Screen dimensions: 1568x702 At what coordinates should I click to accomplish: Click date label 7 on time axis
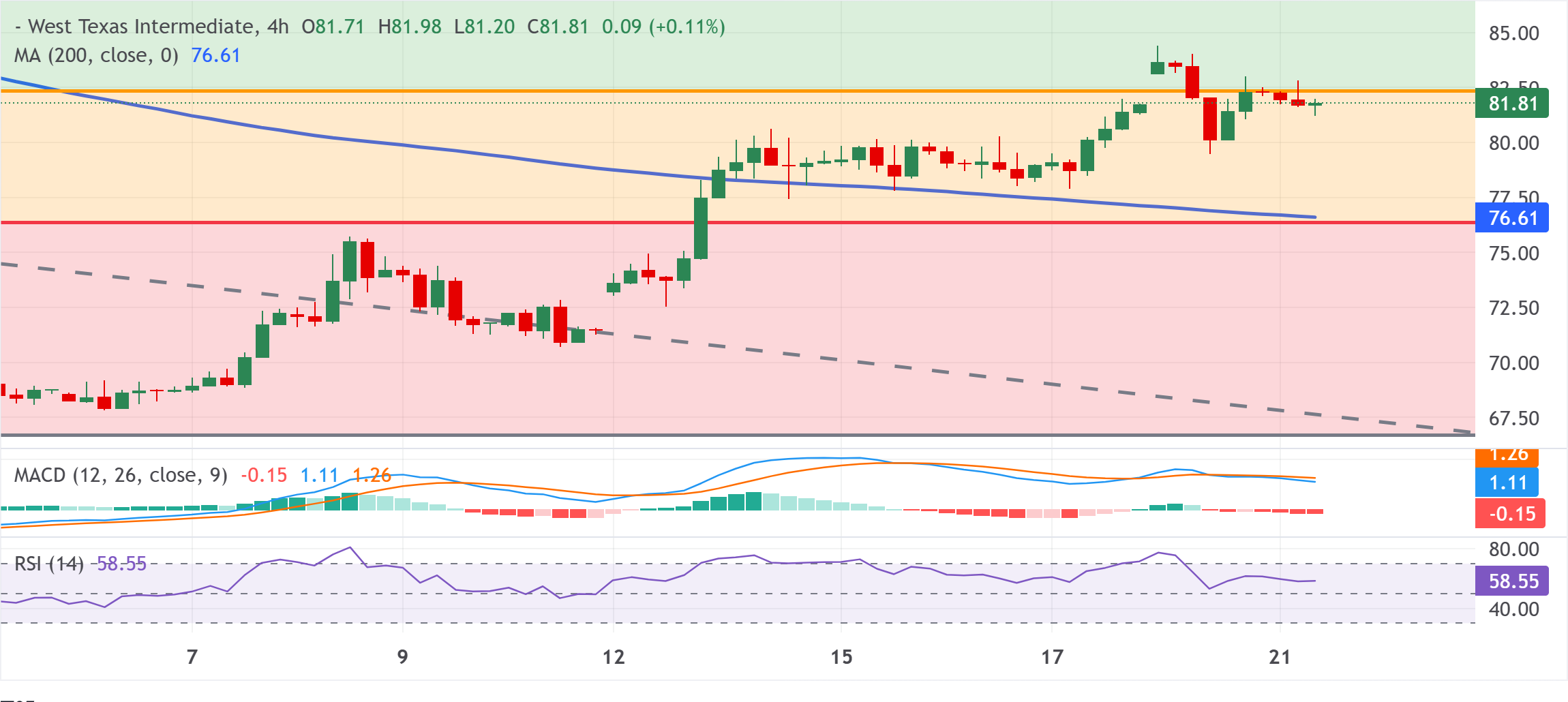pyautogui.click(x=192, y=657)
